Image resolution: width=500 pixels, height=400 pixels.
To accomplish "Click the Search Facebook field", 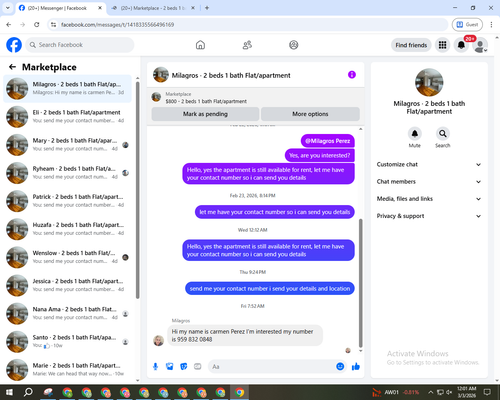I will (80, 45).
